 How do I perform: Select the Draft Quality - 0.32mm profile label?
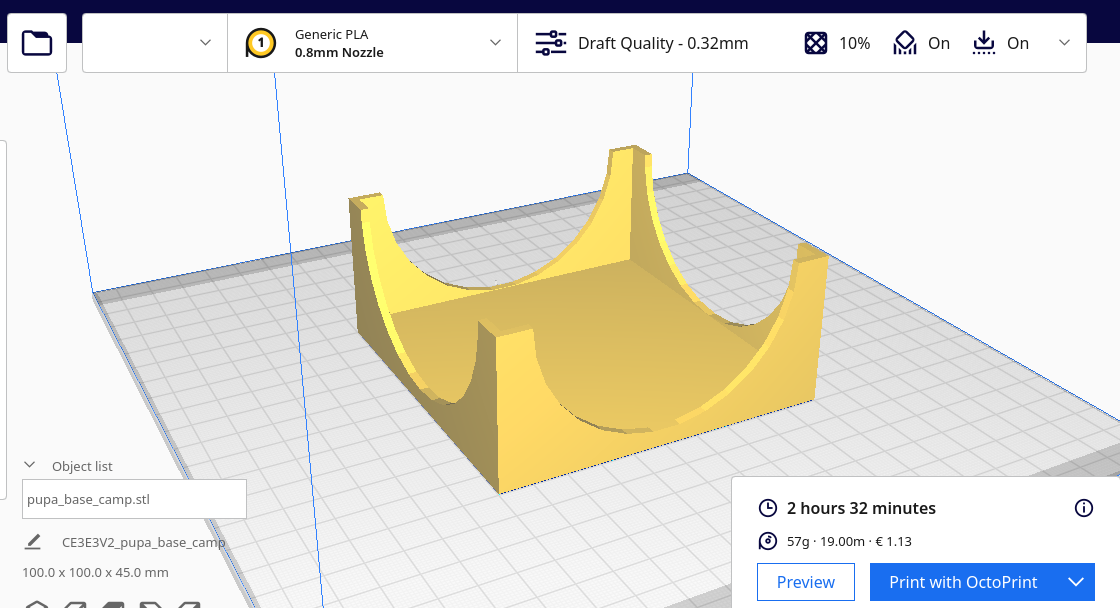pyautogui.click(x=662, y=43)
